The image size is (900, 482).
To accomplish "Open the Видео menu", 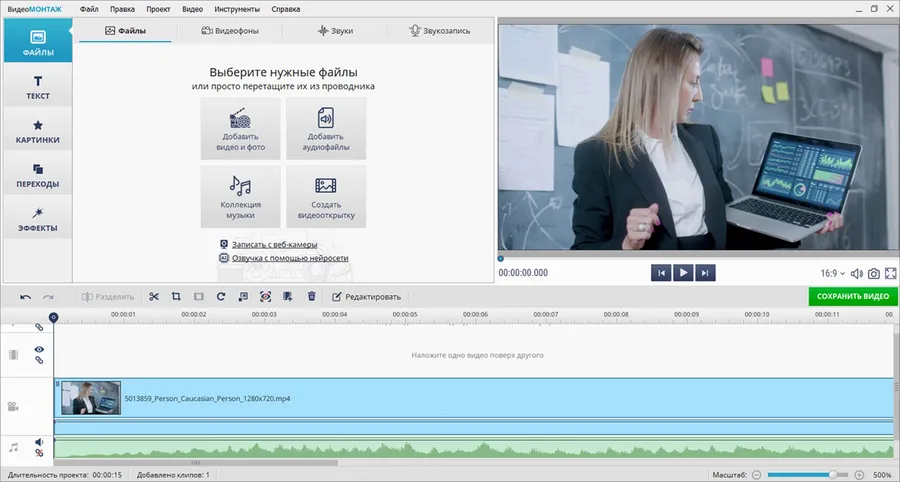I will [x=192, y=9].
